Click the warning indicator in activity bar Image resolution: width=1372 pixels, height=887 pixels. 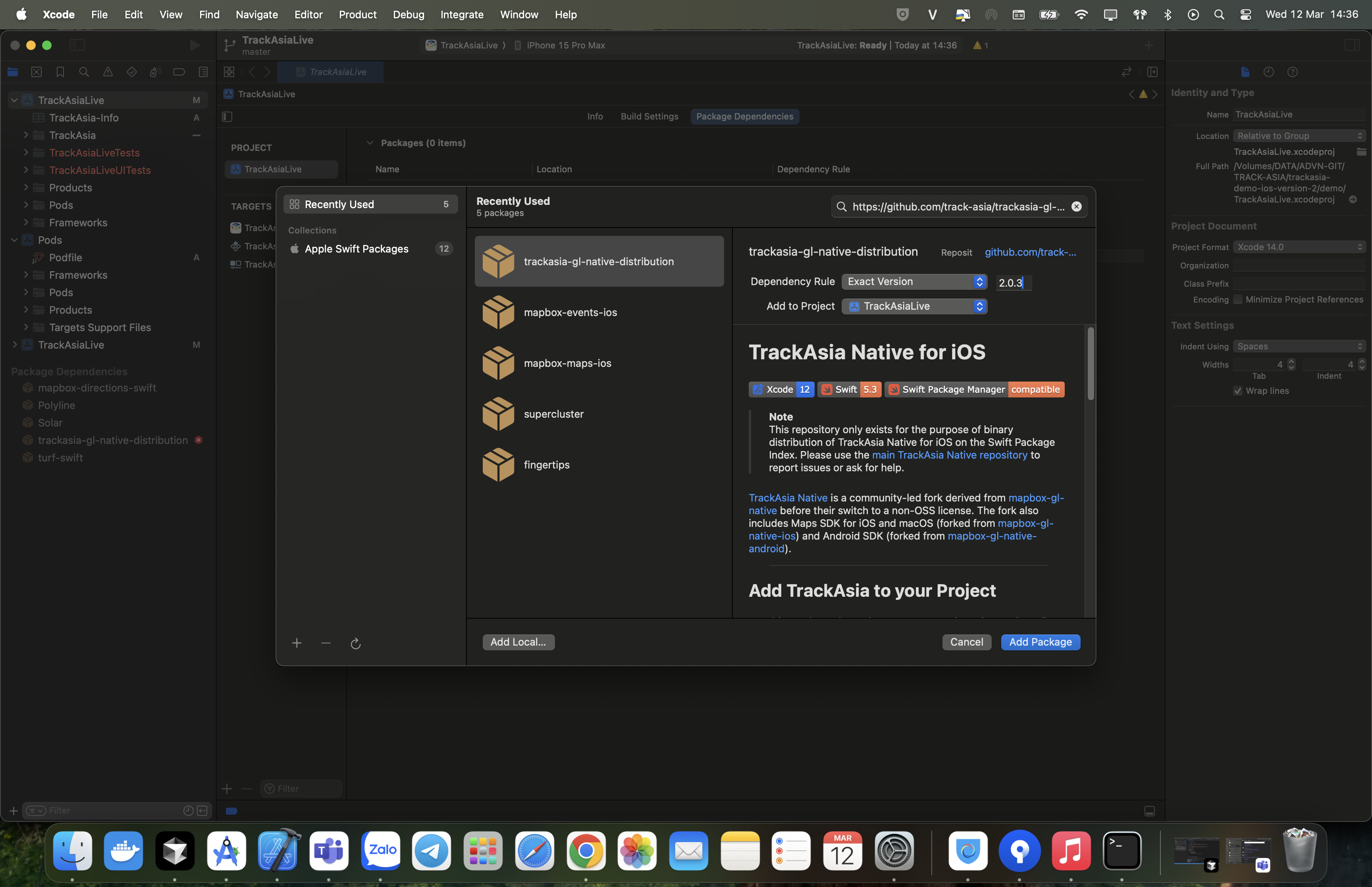click(x=981, y=45)
